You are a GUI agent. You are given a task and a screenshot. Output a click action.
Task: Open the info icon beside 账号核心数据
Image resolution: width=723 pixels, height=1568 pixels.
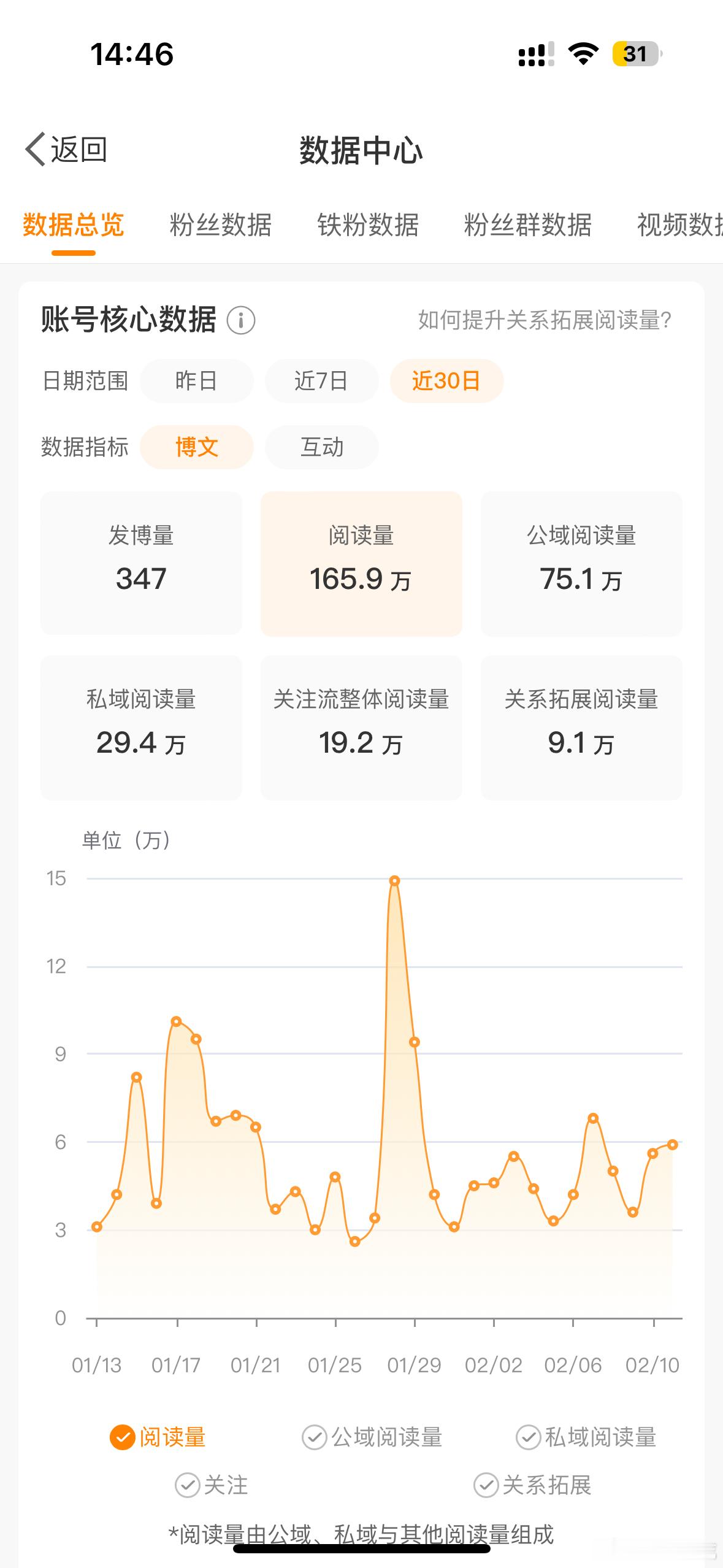pos(241,320)
